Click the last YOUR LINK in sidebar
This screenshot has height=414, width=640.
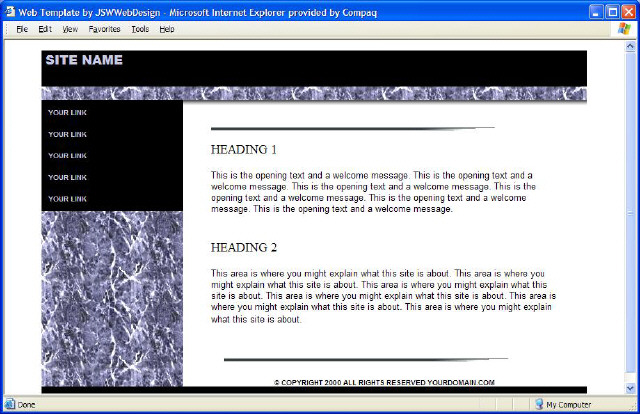[67, 199]
